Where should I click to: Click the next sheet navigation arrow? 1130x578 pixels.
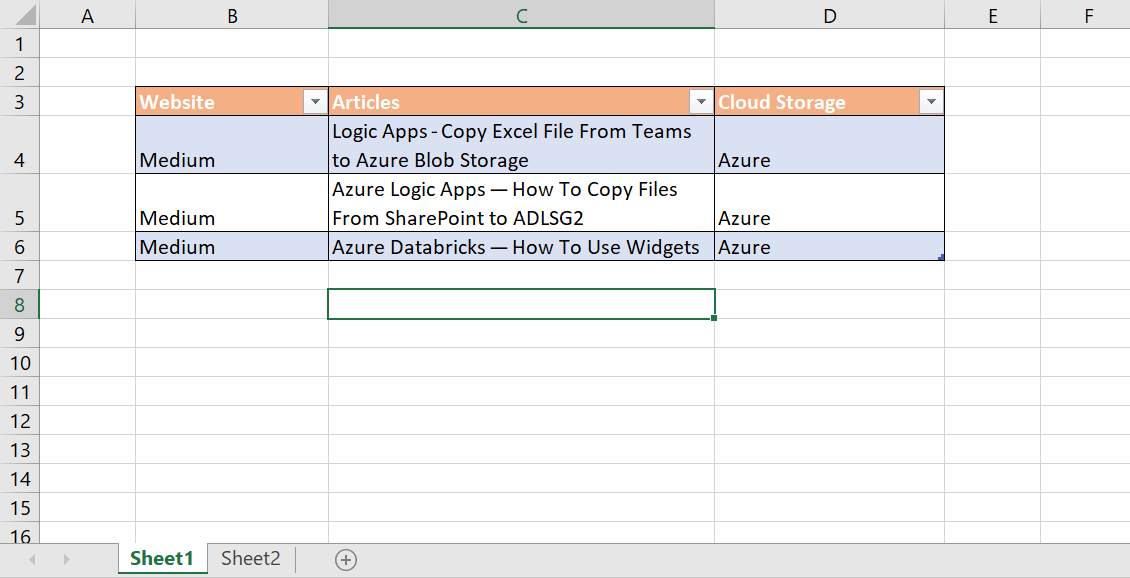coord(65,560)
